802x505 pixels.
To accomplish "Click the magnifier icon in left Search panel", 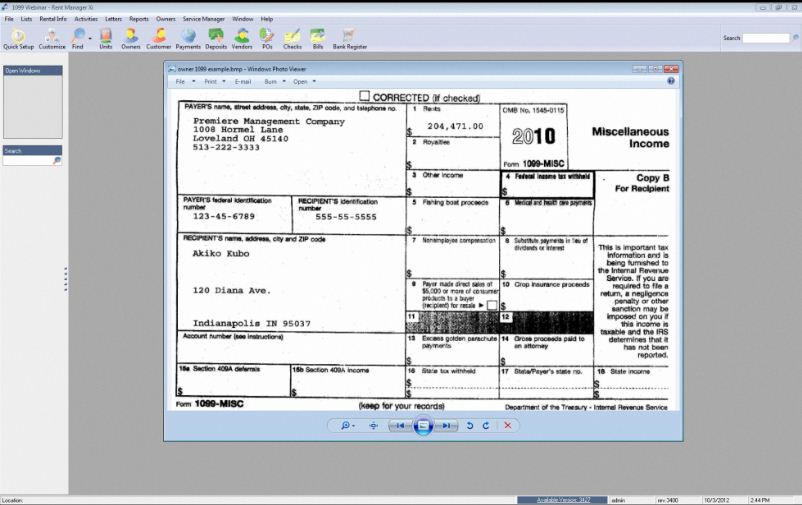I will [x=57, y=161].
